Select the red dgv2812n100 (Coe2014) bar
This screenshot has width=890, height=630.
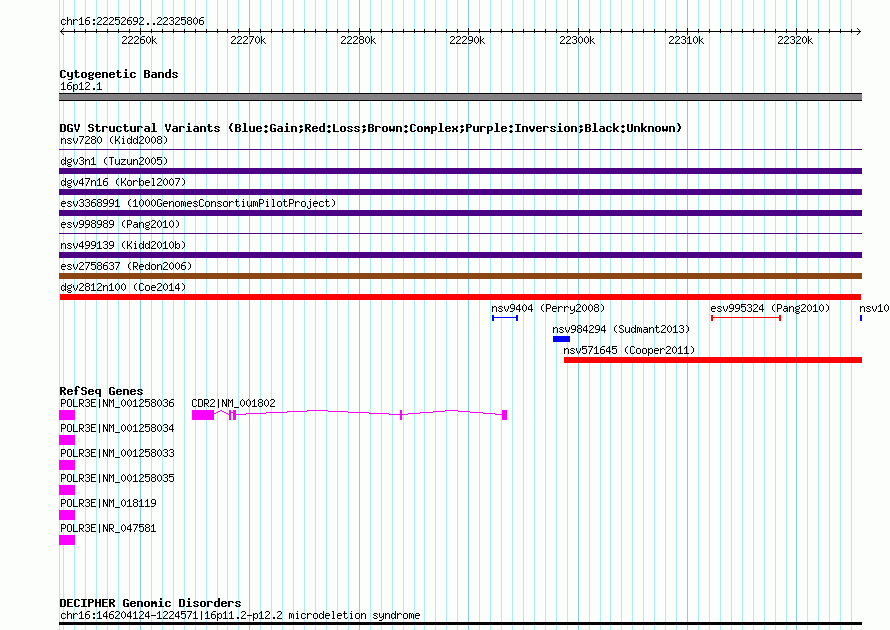[x=460, y=297]
